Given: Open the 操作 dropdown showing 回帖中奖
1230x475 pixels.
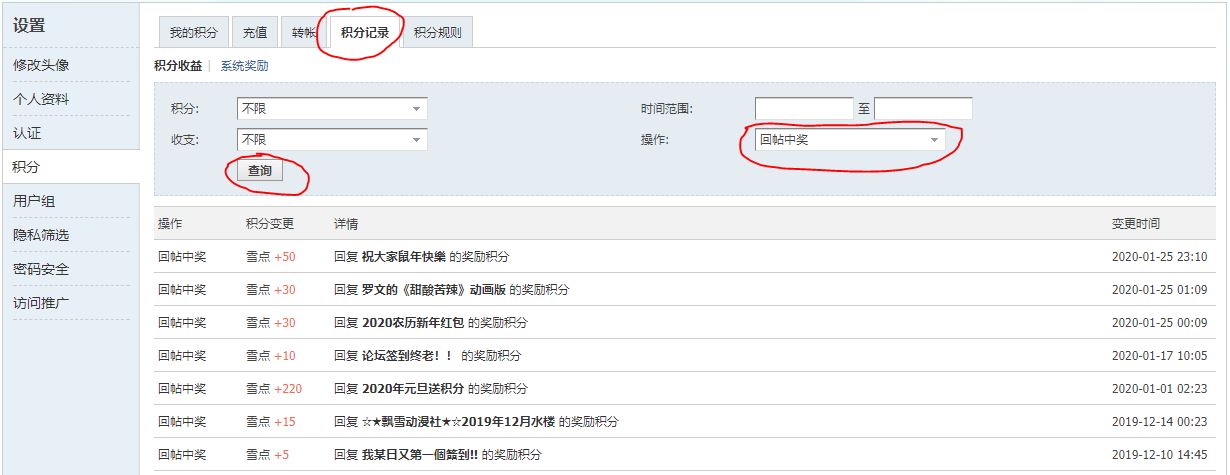Looking at the screenshot, I should pos(849,140).
